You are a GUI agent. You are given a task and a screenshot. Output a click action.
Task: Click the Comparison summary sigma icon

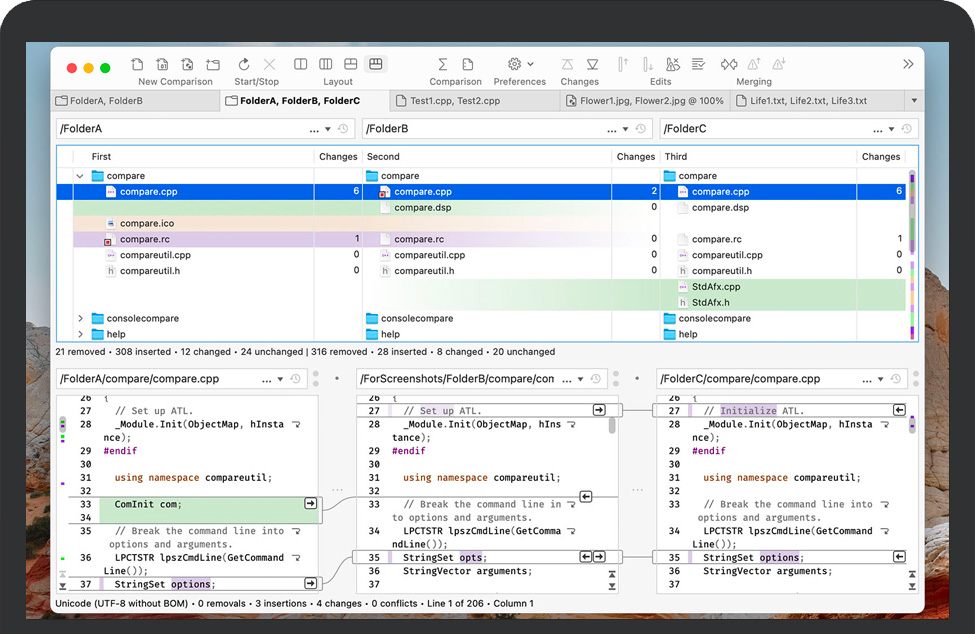pyautogui.click(x=443, y=64)
